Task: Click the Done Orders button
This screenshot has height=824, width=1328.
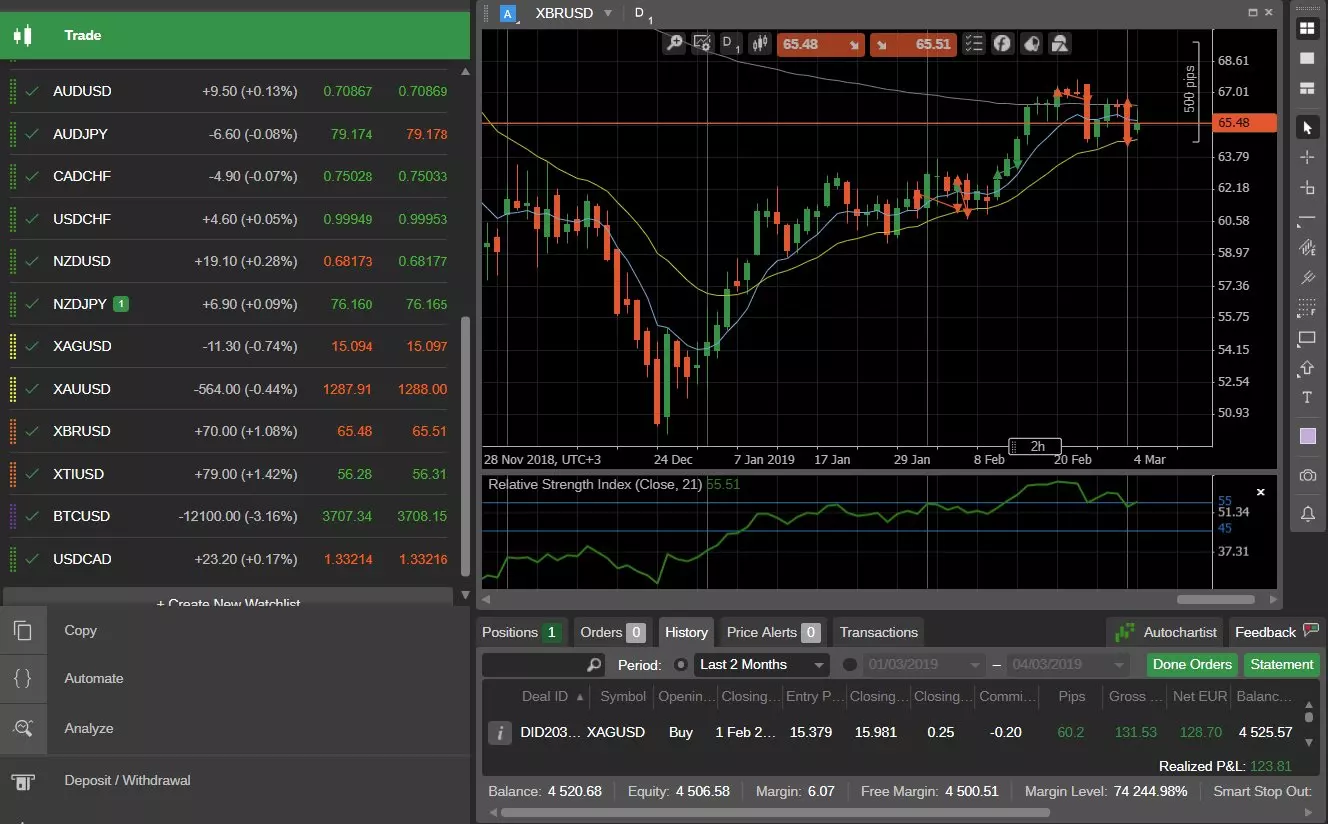Action: 1192,664
